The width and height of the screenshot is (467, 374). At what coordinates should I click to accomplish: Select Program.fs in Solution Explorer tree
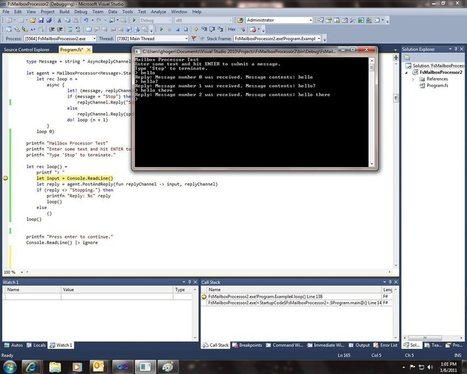tap(437, 86)
